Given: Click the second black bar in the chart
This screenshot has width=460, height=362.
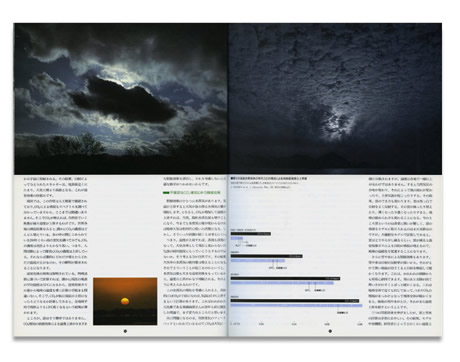Looking at the screenshot, I should (266, 256).
